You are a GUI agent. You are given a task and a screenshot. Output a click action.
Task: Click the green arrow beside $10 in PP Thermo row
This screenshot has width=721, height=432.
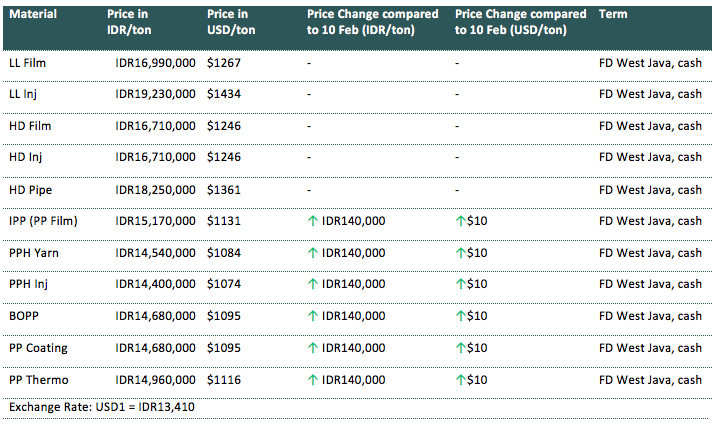(x=460, y=380)
